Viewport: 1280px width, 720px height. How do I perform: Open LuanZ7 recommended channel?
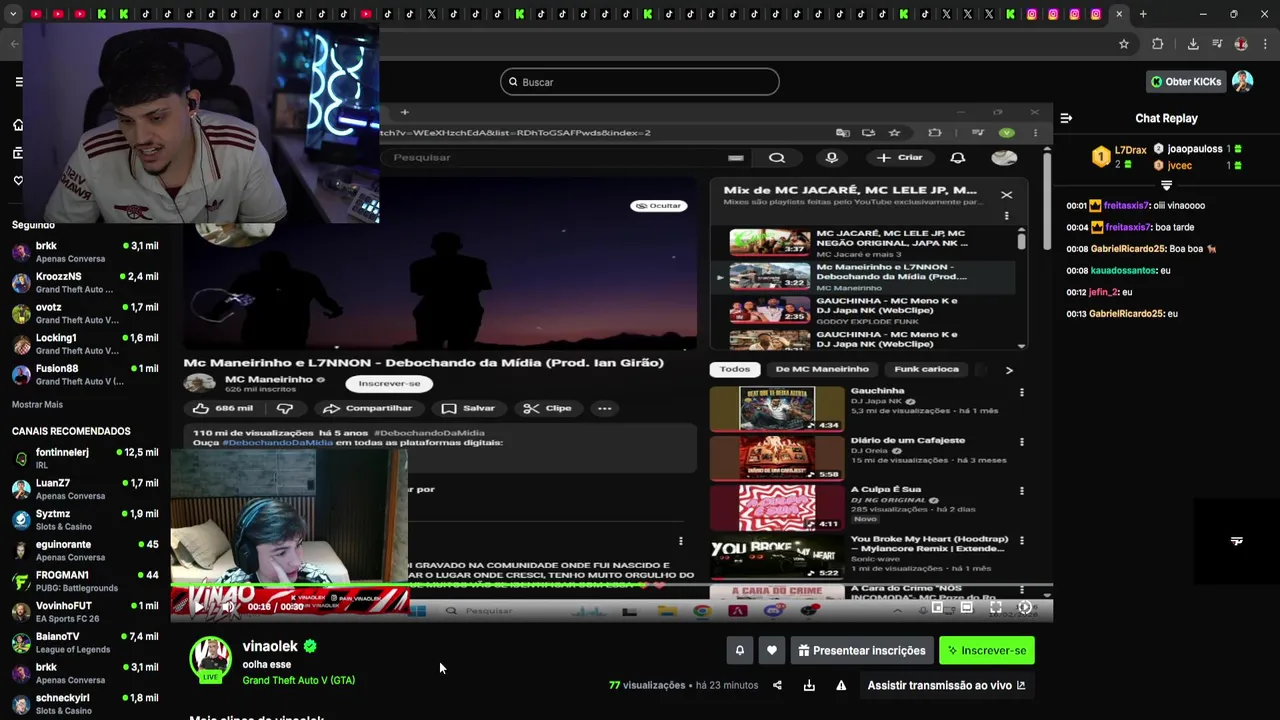[x=84, y=489]
